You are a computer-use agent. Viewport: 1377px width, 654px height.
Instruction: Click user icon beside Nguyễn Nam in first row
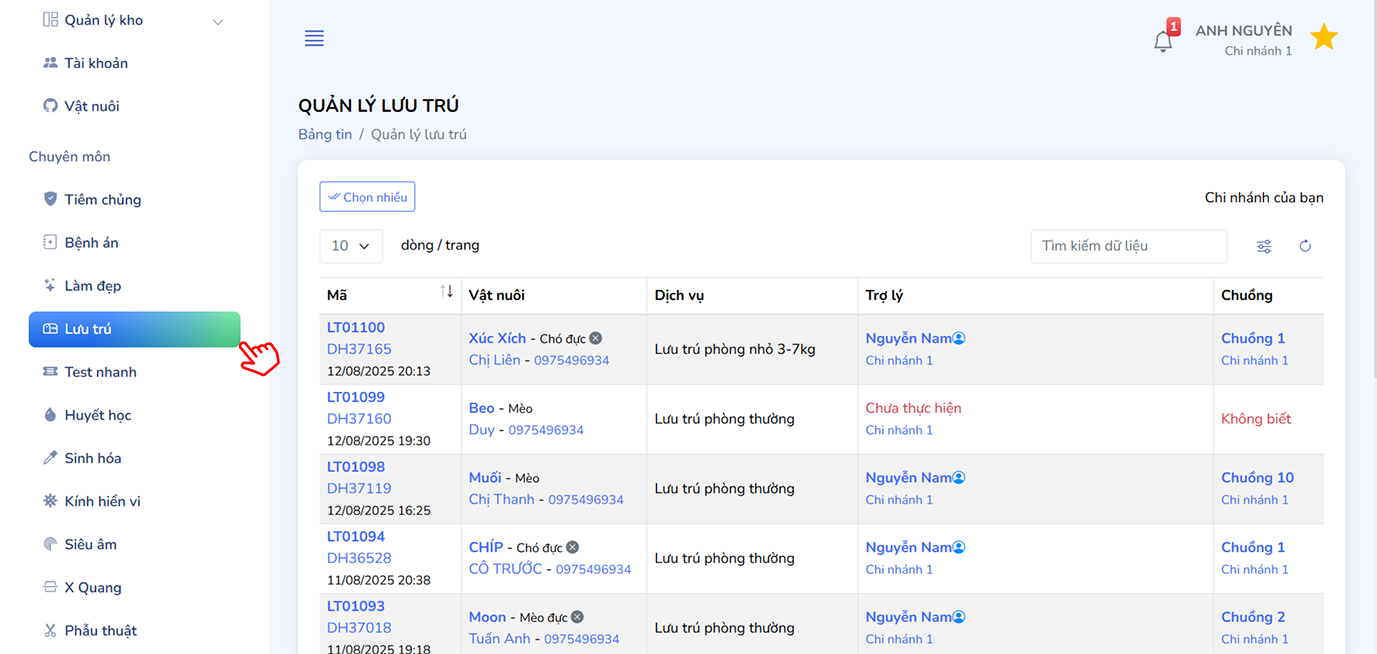coord(959,338)
